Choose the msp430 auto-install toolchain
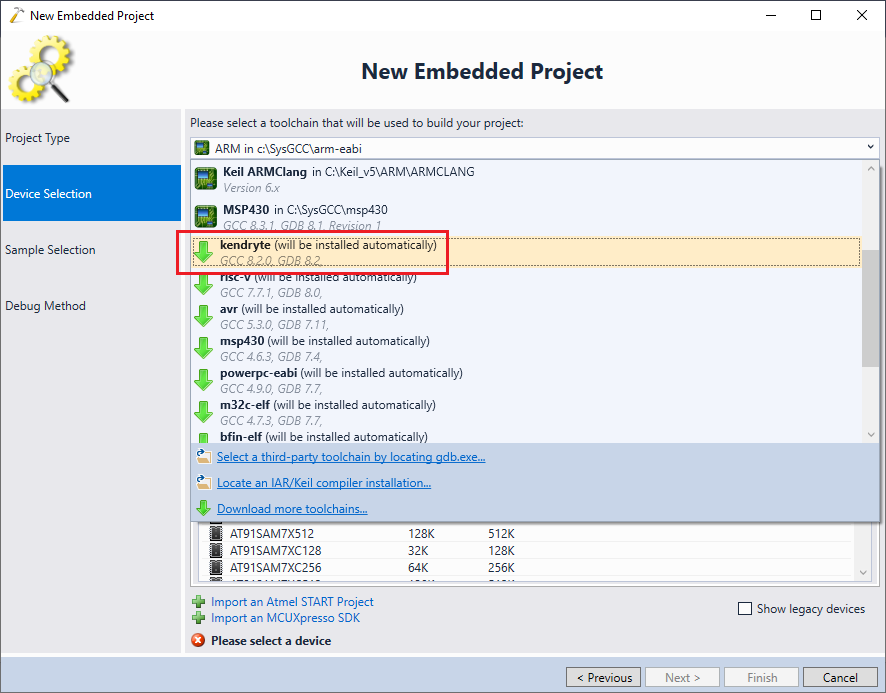This screenshot has height=693, width=886. [x=527, y=348]
